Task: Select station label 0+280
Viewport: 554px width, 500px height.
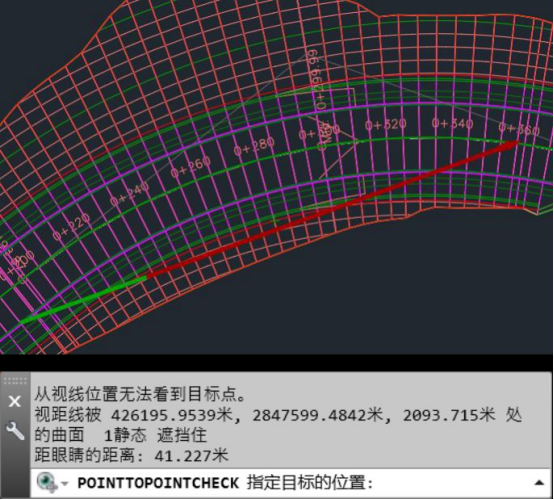Action: click(x=254, y=146)
